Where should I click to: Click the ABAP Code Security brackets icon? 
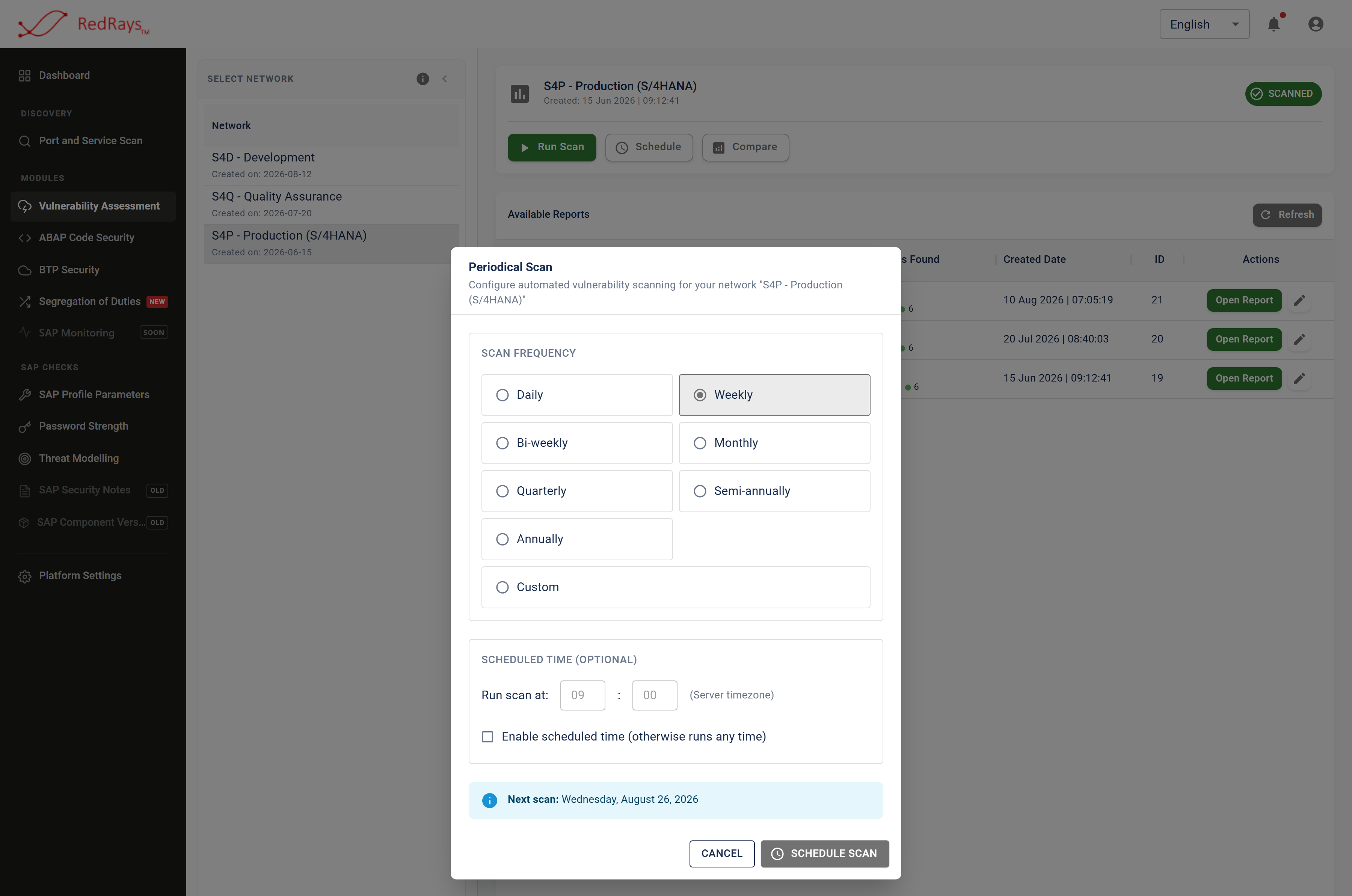tap(24, 238)
